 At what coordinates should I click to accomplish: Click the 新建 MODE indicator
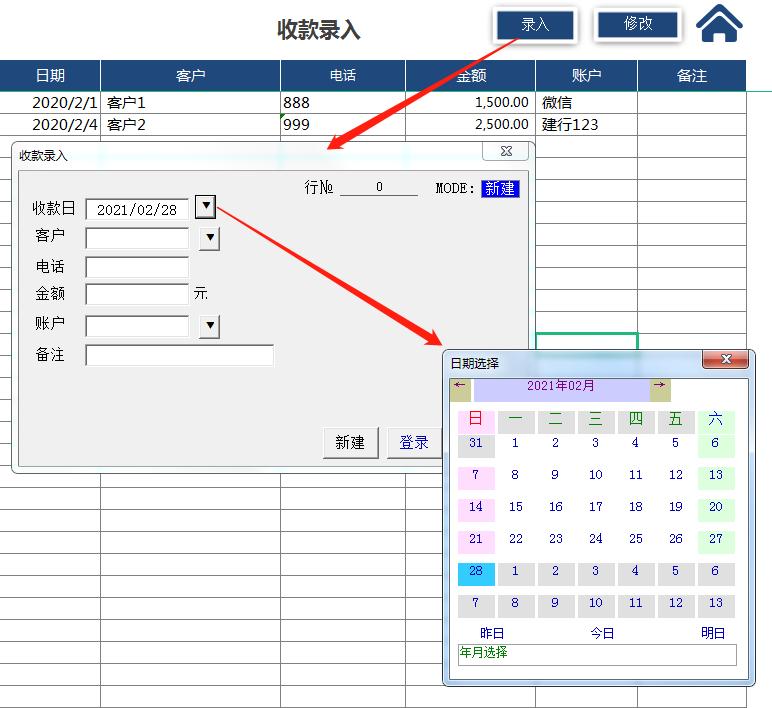coord(500,189)
